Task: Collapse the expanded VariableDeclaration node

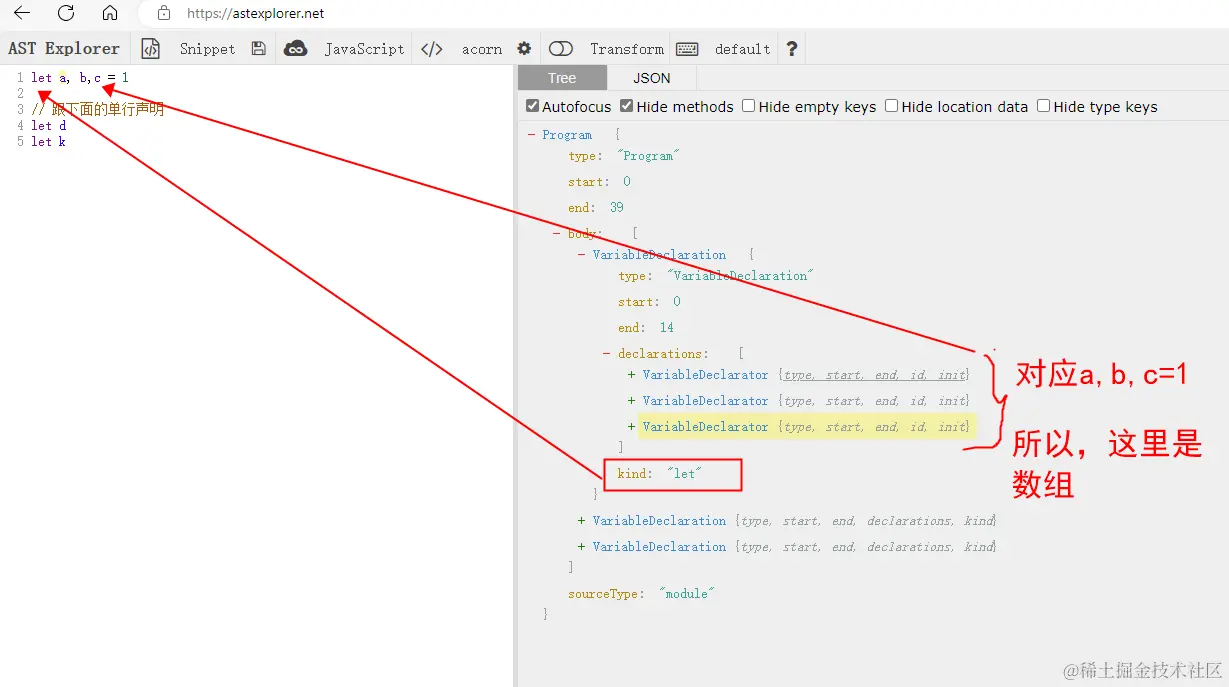Action: coord(581,255)
